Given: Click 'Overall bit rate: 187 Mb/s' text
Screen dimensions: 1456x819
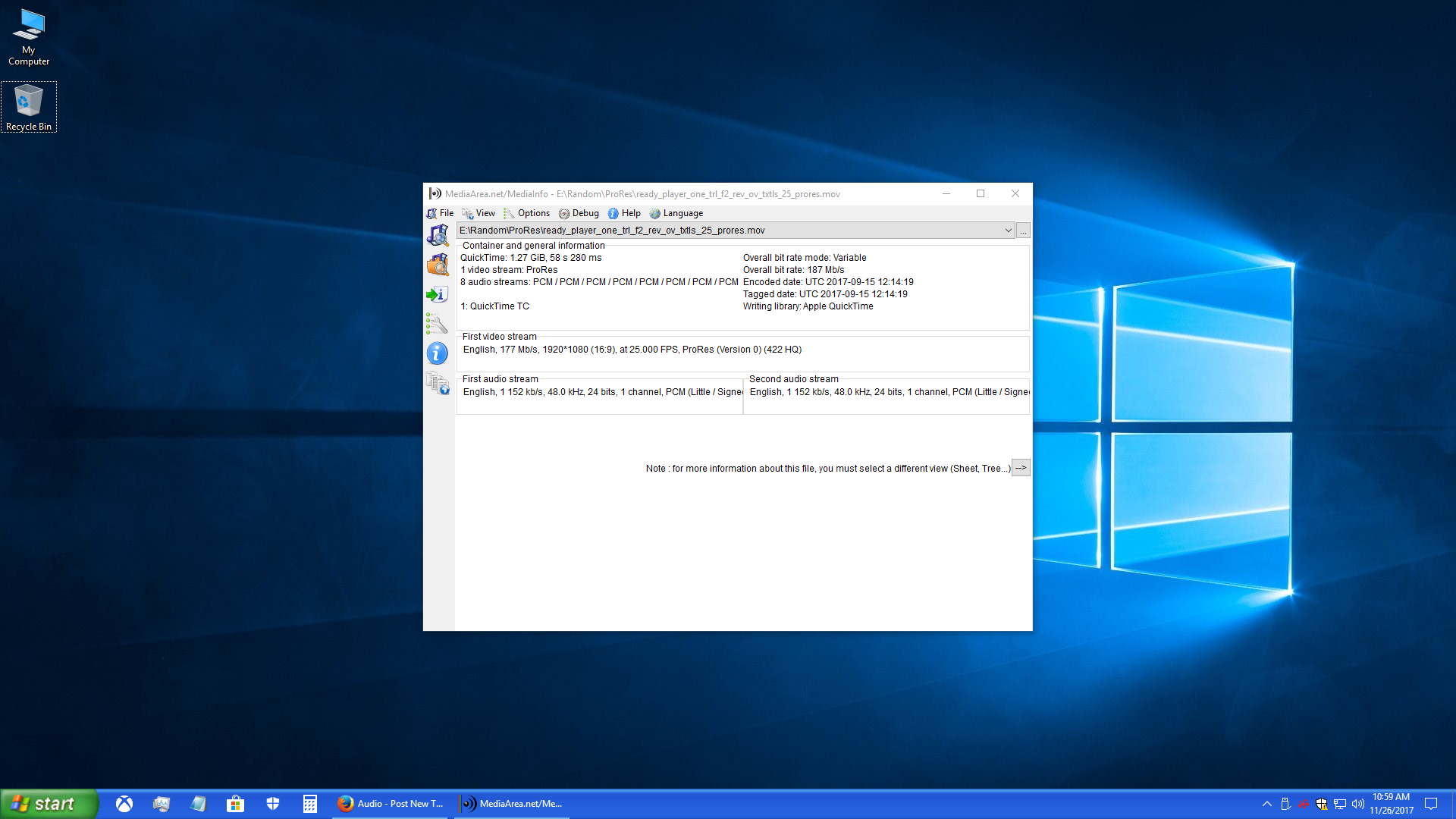Looking at the screenshot, I should pos(793,270).
